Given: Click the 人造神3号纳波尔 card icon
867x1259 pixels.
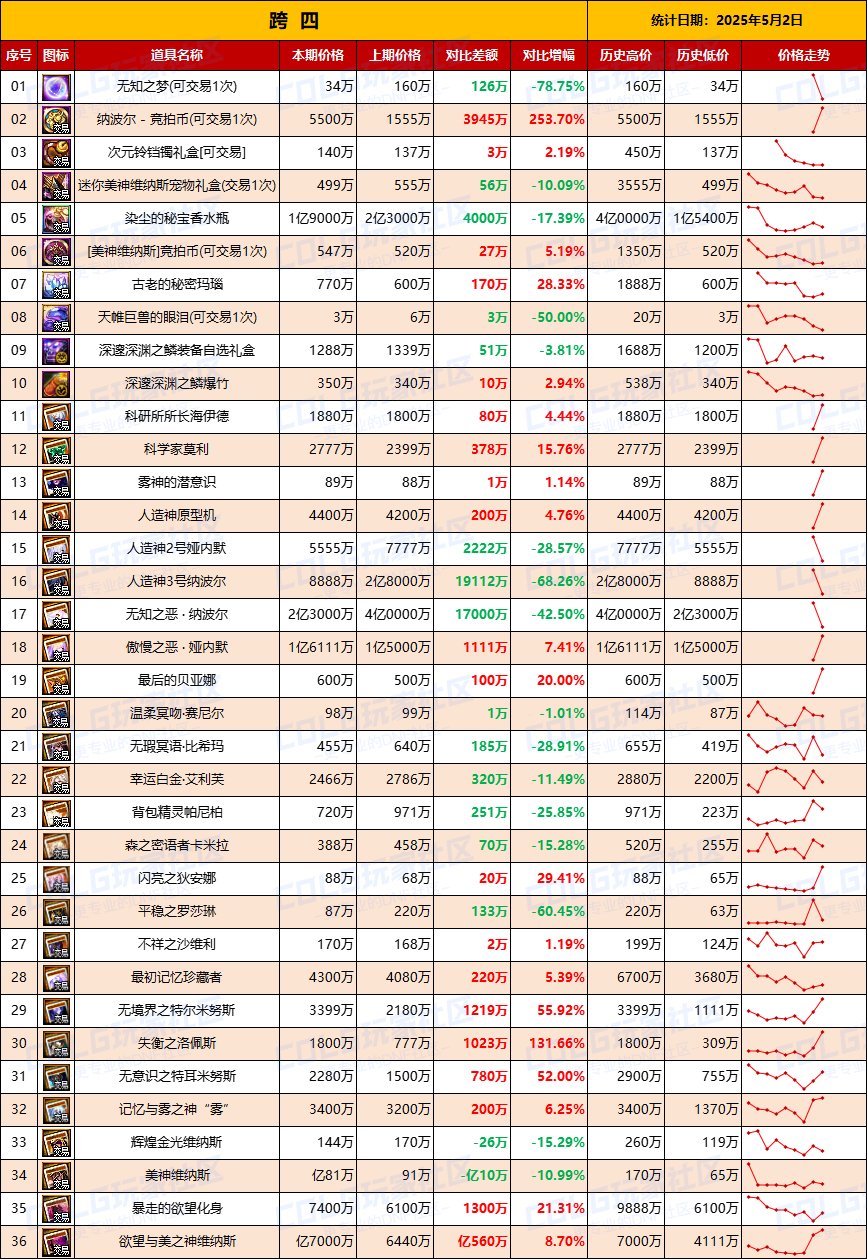Looking at the screenshot, I should coord(56,581).
